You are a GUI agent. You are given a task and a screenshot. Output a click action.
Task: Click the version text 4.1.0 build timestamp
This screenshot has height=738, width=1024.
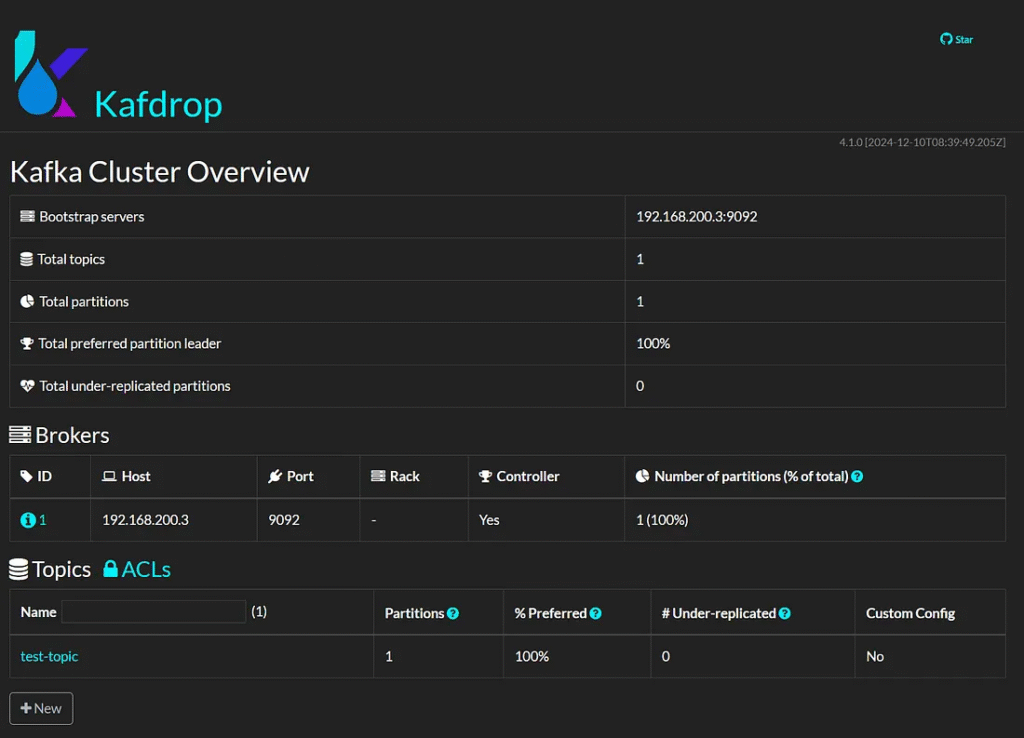(922, 142)
